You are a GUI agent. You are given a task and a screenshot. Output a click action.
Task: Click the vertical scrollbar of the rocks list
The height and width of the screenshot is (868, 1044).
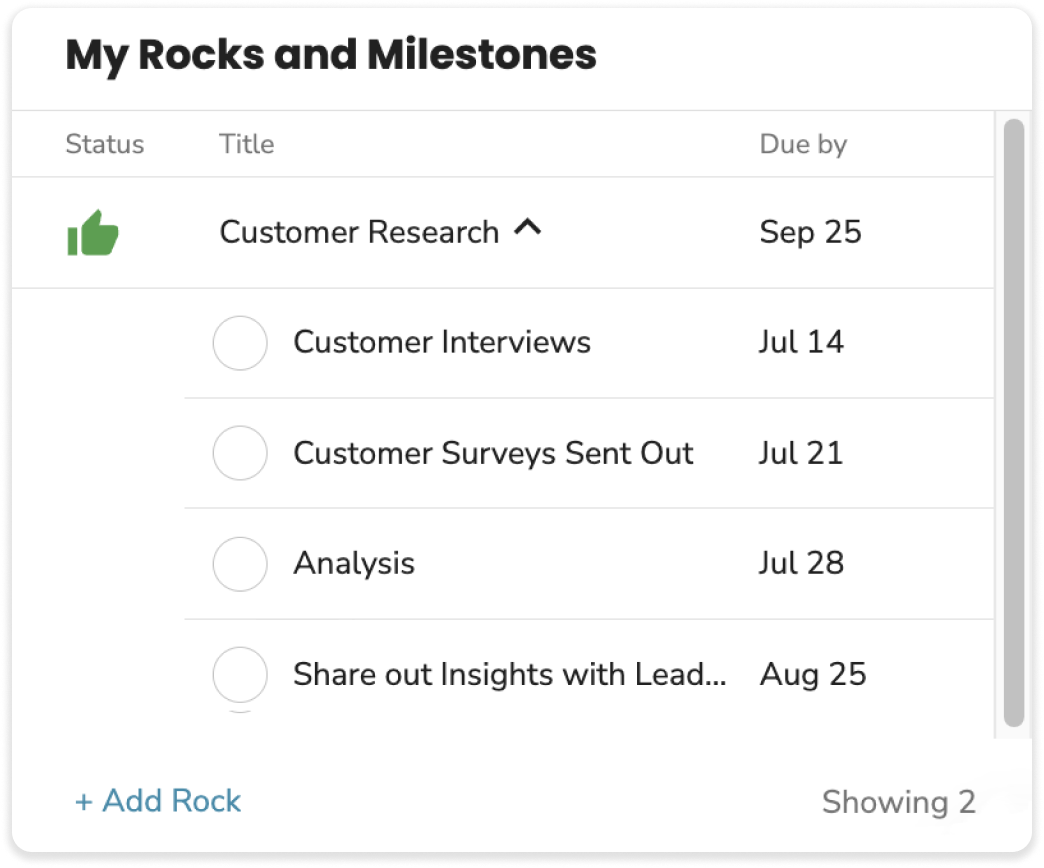pos(1013,420)
